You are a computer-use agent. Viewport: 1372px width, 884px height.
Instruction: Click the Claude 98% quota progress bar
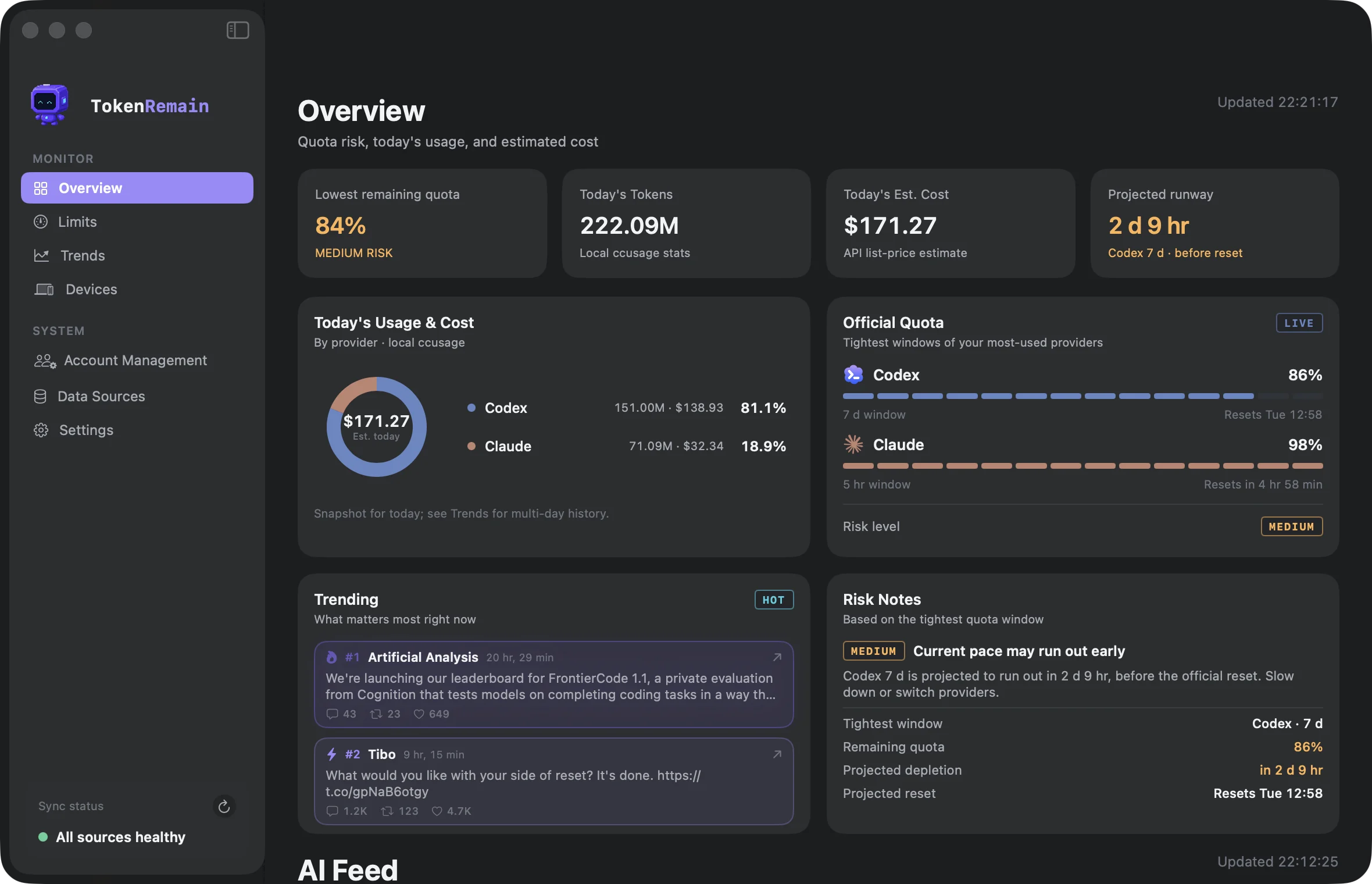1083,466
